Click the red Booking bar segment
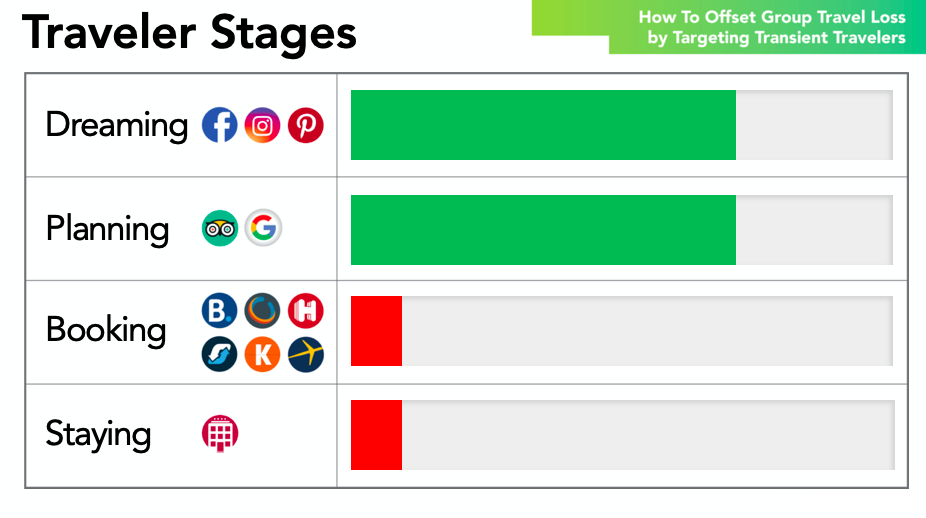The height and width of the screenshot is (518, 926). coord(376,331)
